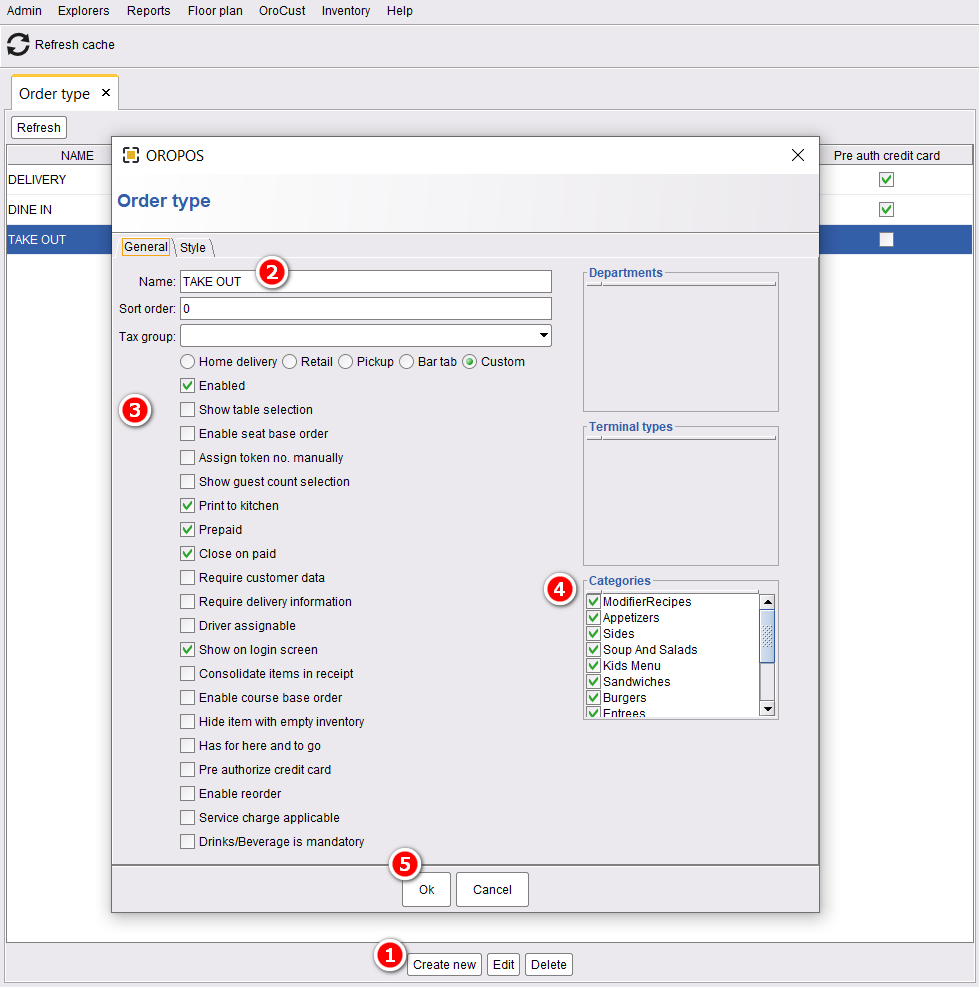Viewport: 979px width, 987px height.
Task: Uncheck the Prepaid checkbox
Action: (x=187, y=529)
